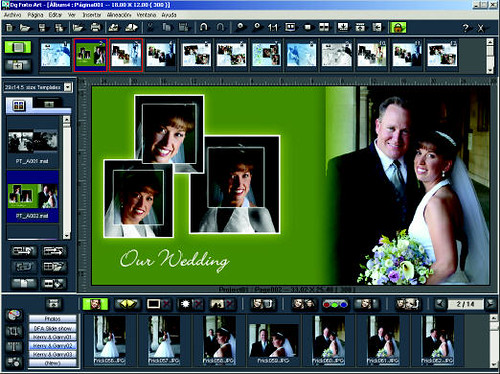This screenshot has height=374, width=500.
Task: Select the DFA Slide show folder button
Action: (x=53, y=328)
